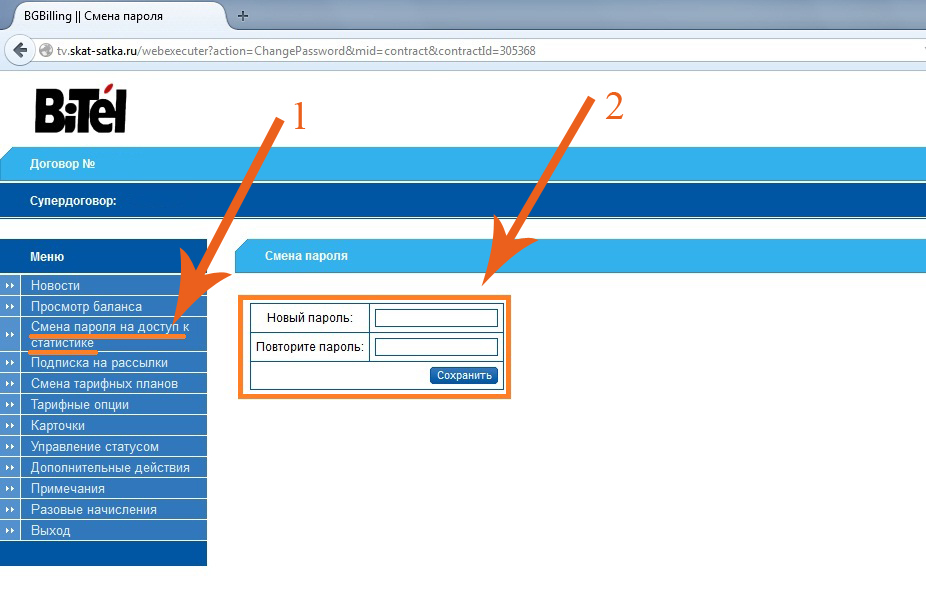Open Разовые начисления
This screenshot has height=590, width=926.
[93, 510]
